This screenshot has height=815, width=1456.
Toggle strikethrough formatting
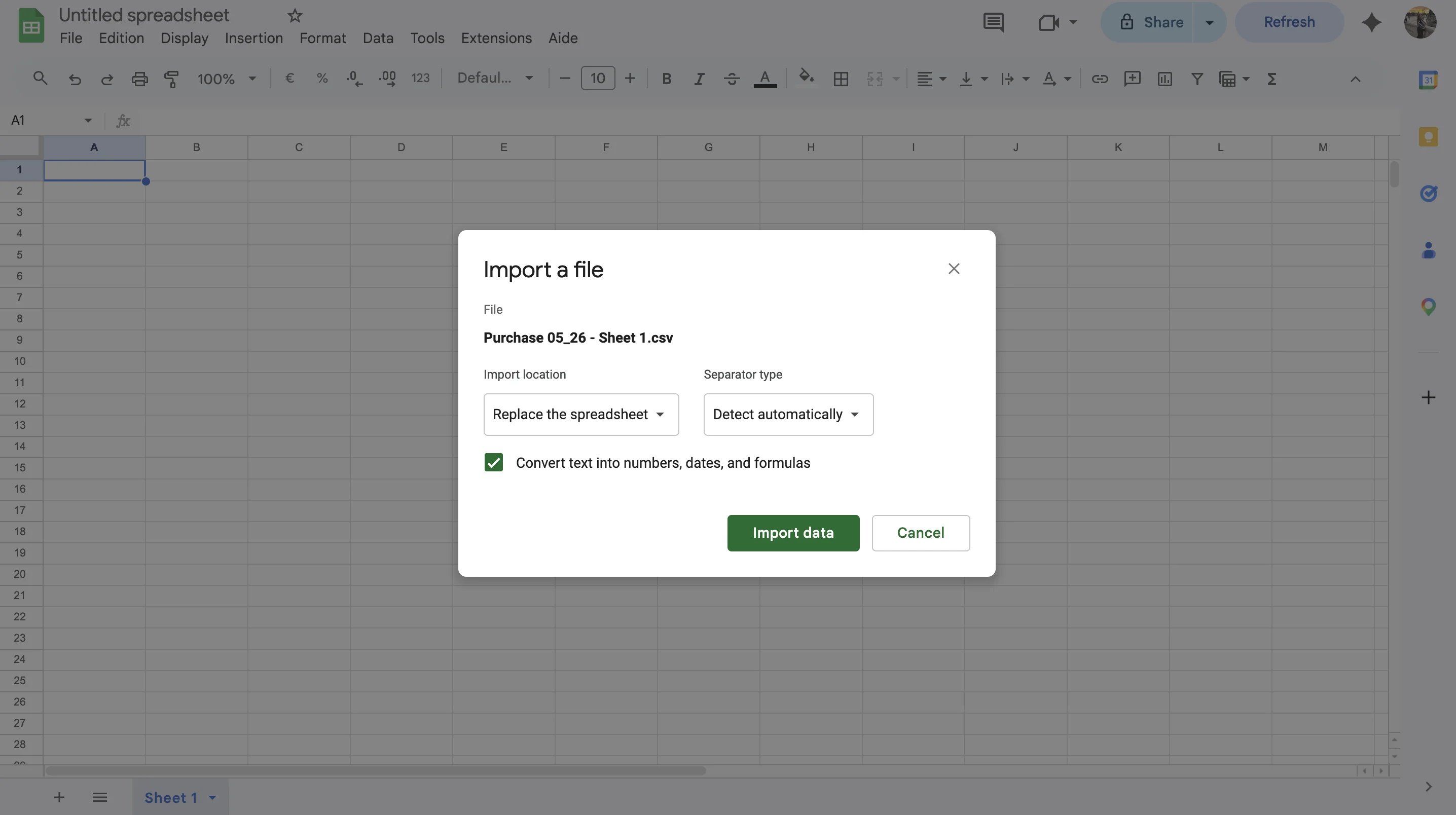[732, 79]
